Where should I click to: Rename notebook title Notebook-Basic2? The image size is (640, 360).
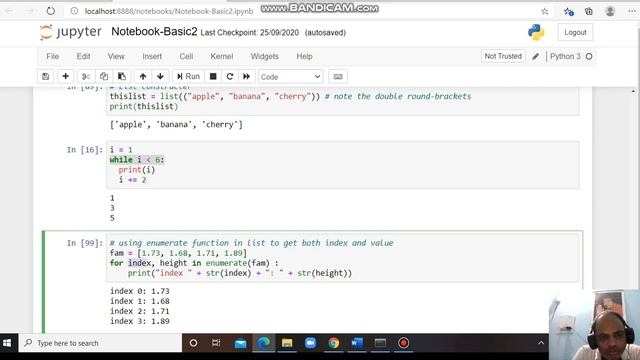(154, 31)
